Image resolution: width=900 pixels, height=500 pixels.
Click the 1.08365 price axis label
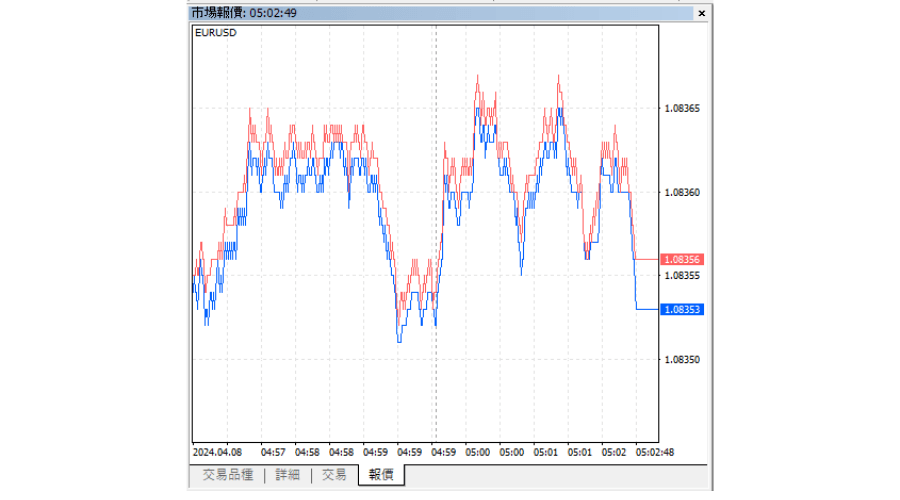coord(684,108)
